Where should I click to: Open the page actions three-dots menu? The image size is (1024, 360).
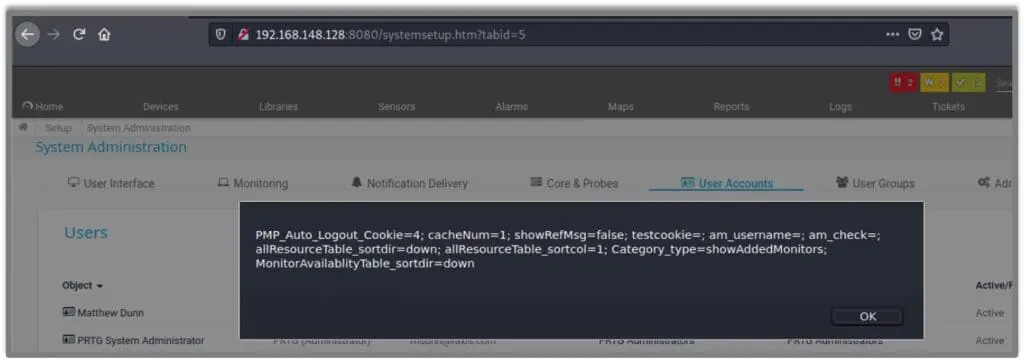(x=893, y=35)
